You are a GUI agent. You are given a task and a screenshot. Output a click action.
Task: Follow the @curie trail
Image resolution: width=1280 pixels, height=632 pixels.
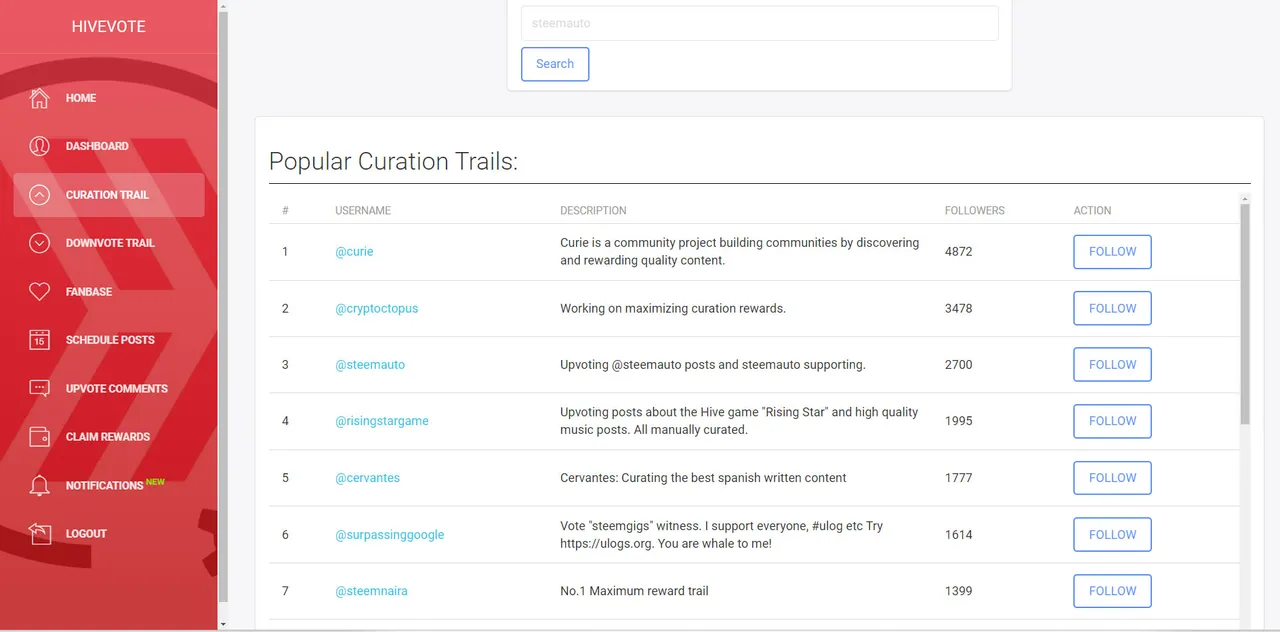tap(1112, 252)
